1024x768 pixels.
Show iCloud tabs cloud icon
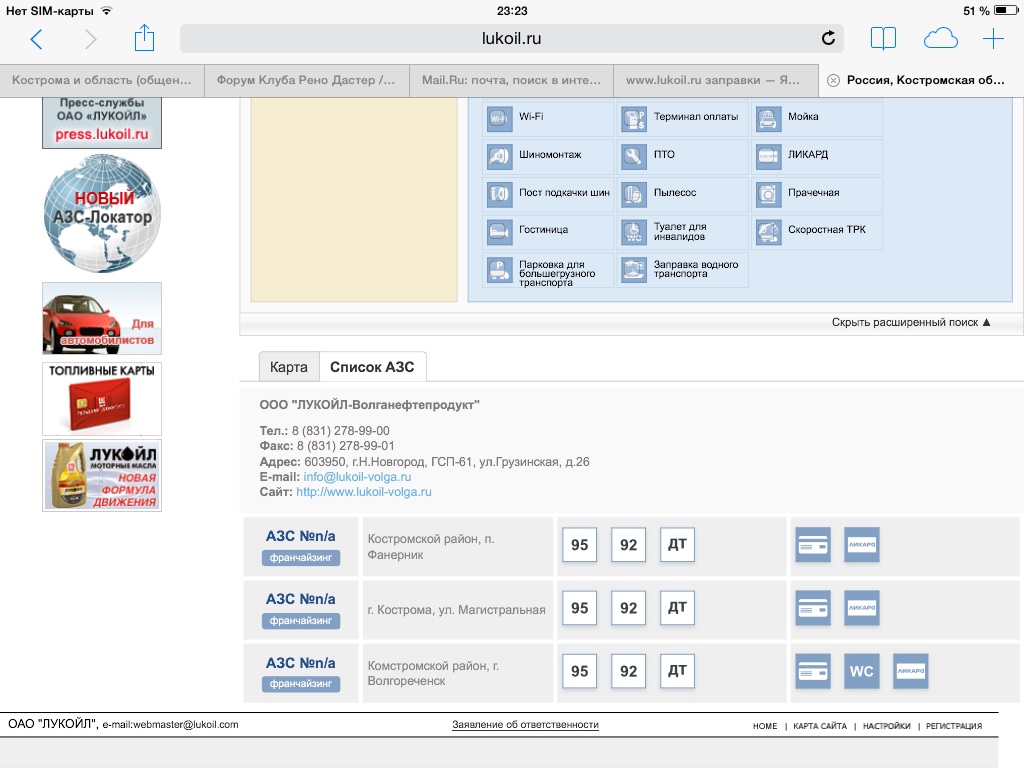(940, 39)
